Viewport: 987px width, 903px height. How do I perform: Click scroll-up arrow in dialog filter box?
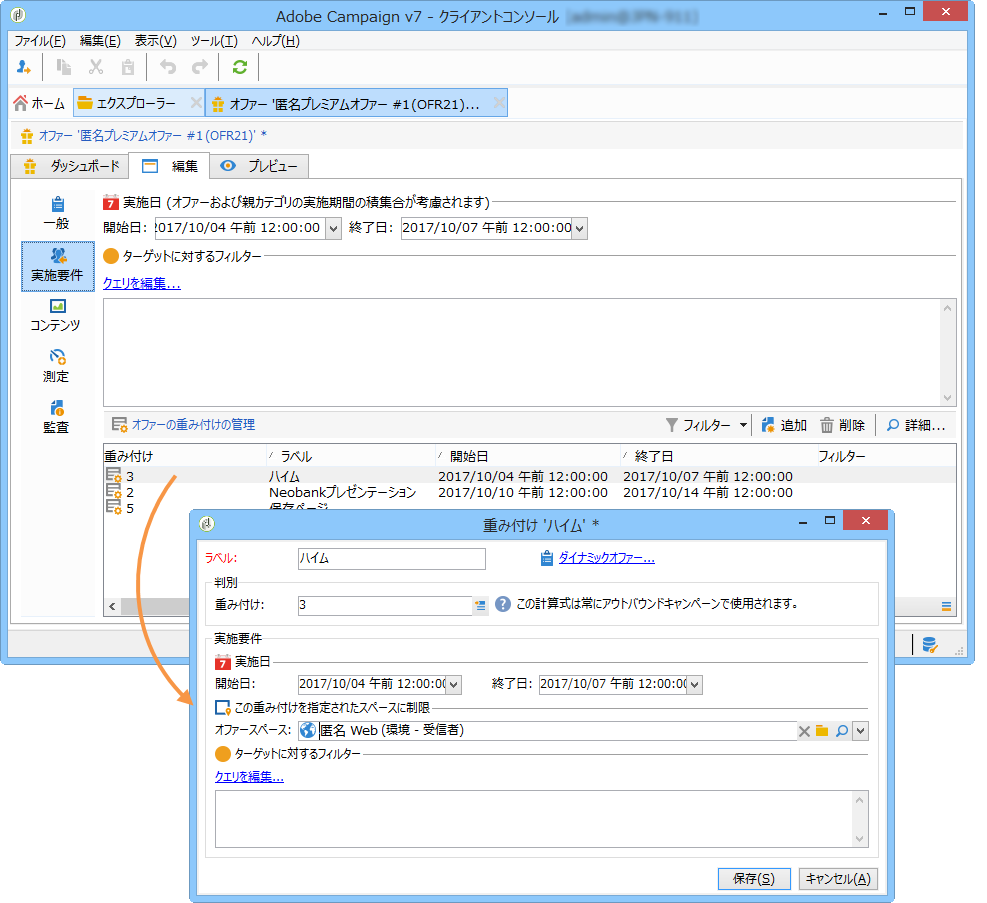pos(859,800)
